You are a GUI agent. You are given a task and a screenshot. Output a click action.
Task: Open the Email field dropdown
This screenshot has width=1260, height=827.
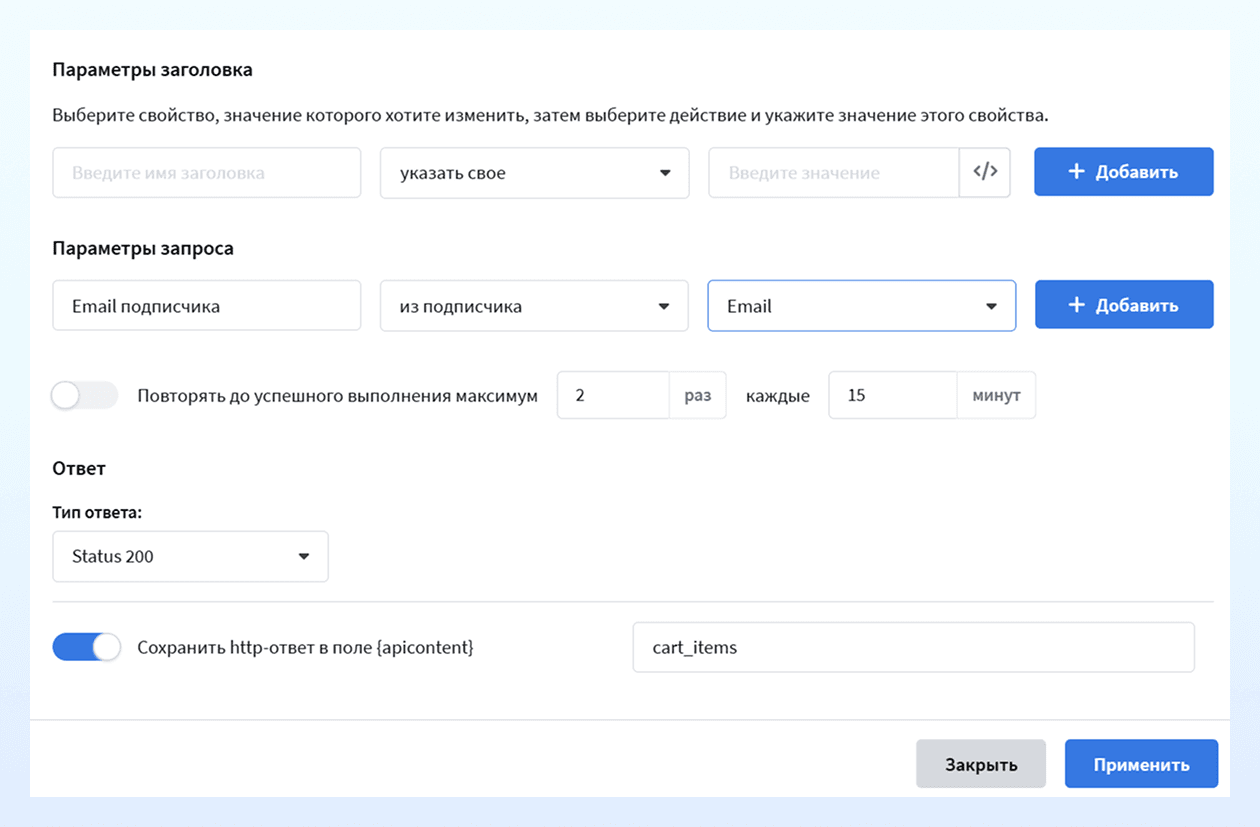(862, 306)
